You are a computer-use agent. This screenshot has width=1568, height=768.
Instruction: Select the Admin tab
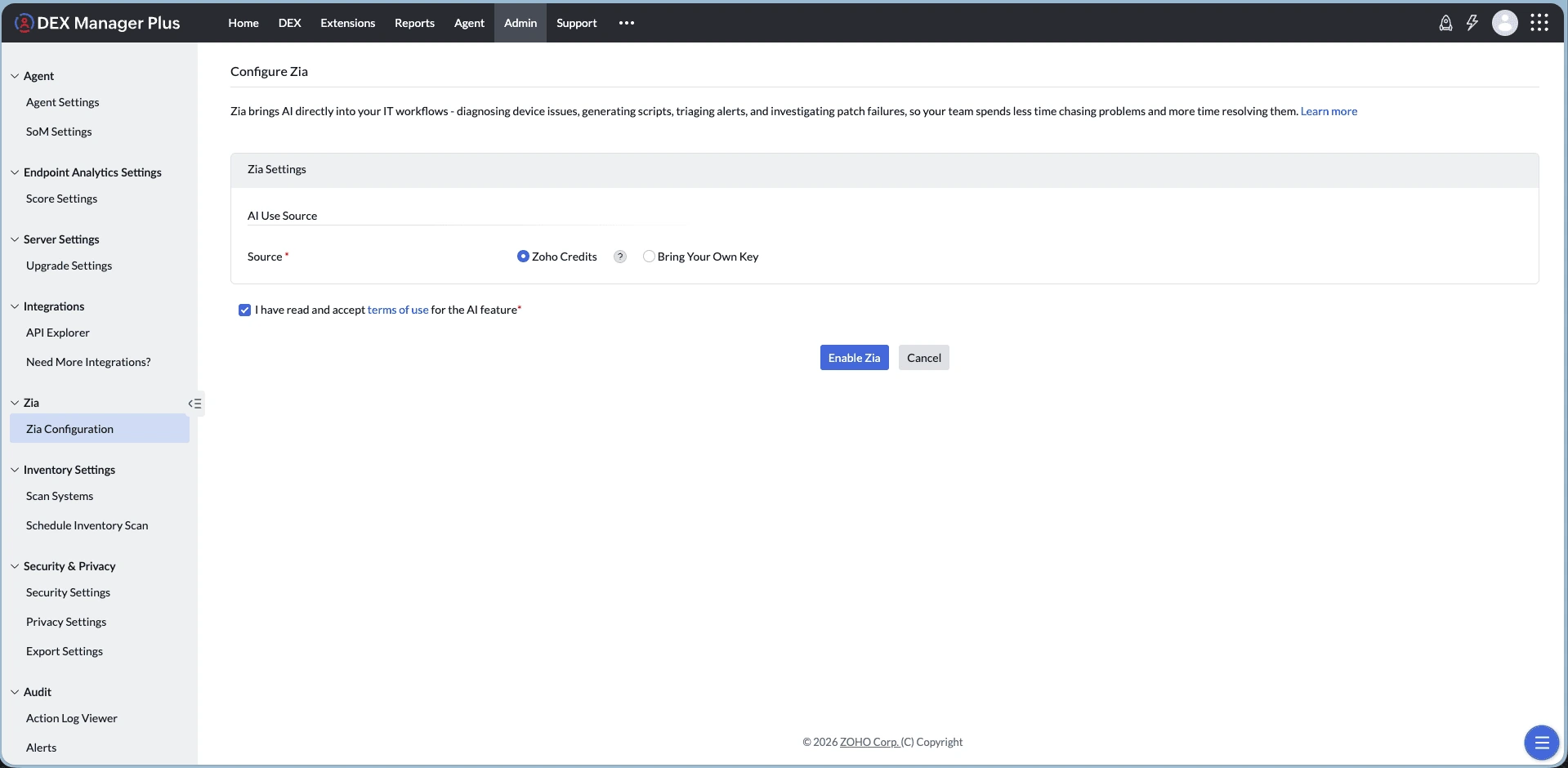click(x=520, y=23)
